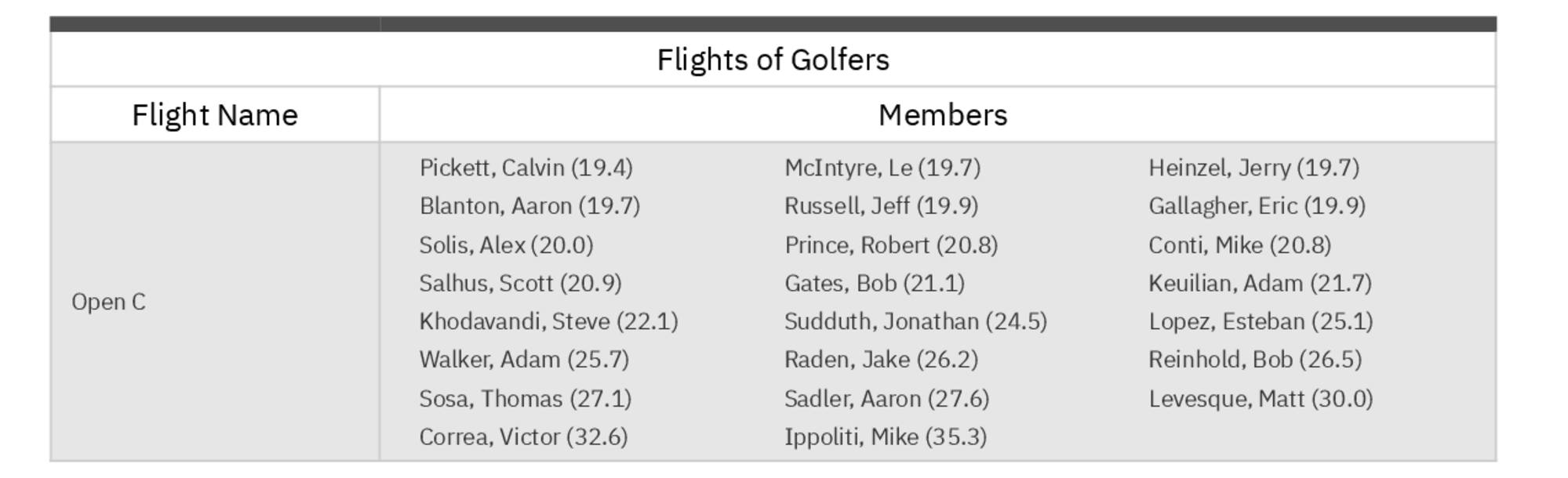
Task: Click Pickett, Calvin (19.4) entry
Action: [526, 168]
